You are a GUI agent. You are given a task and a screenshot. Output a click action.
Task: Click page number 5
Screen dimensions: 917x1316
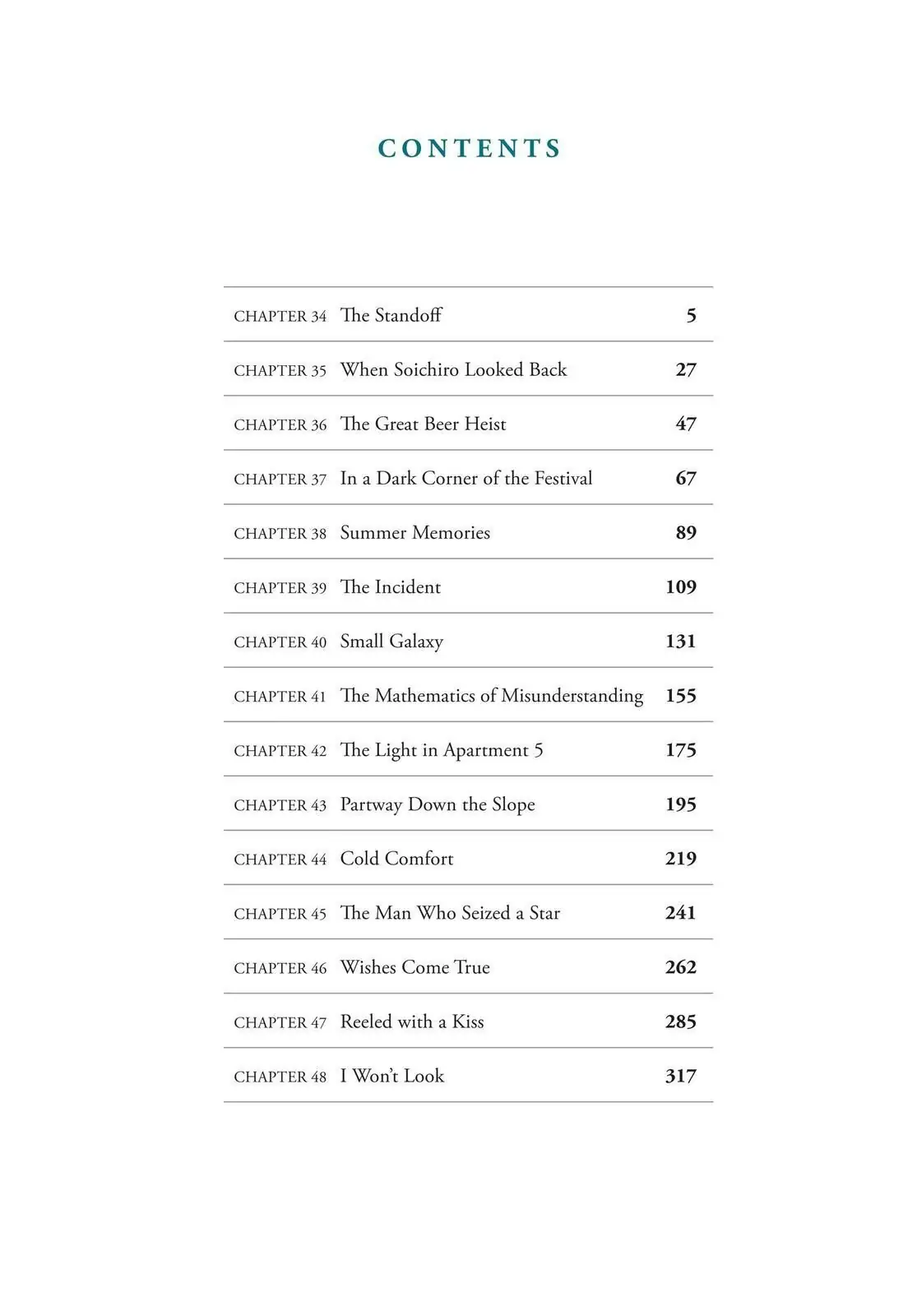691,316
